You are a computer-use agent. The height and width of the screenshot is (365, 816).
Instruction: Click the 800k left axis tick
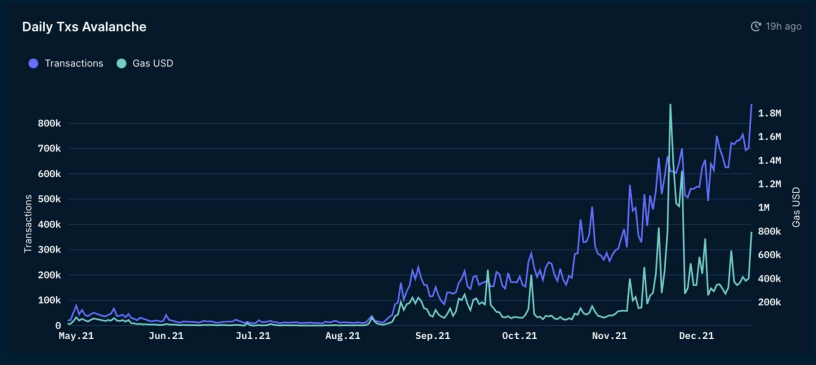tap(50, 124)
